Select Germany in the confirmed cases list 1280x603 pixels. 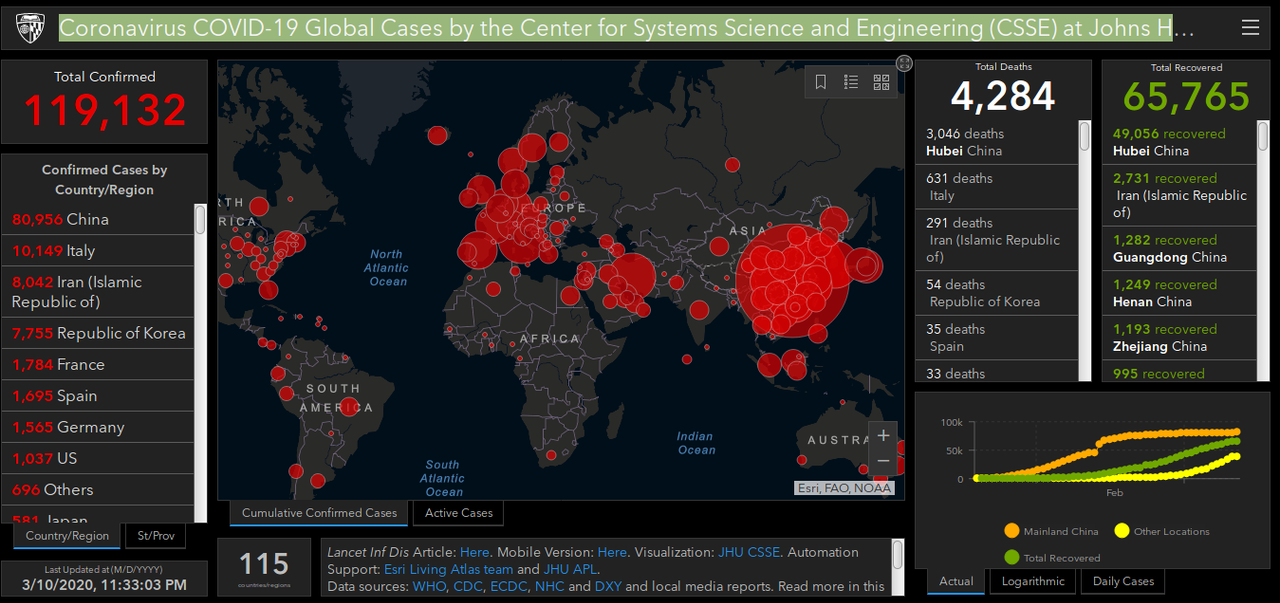pos(98,427)
